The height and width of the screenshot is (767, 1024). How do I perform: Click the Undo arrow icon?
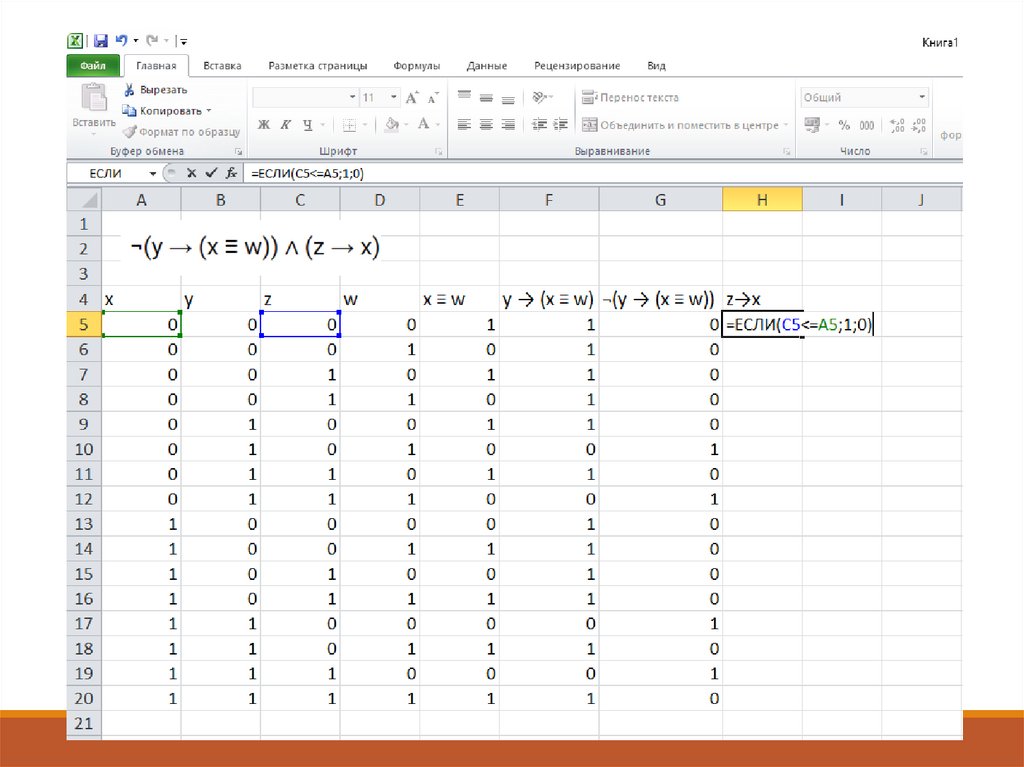click(122, 41)
